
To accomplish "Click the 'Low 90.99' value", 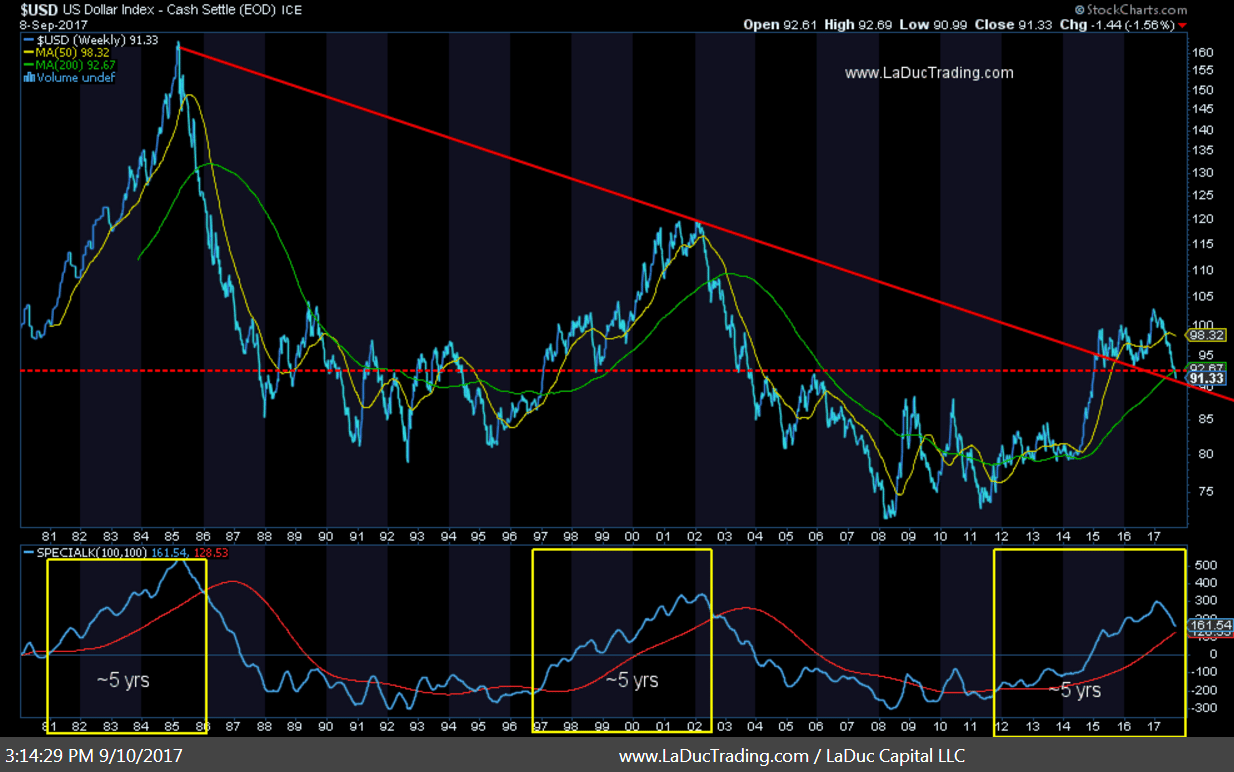I will click(x=935, y=24).
